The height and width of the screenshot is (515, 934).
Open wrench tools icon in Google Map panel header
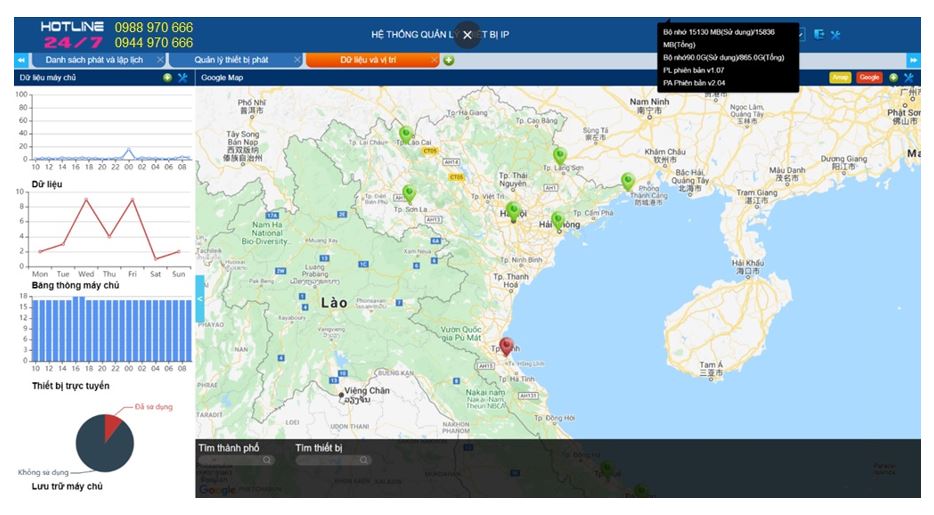click(909, 77)
